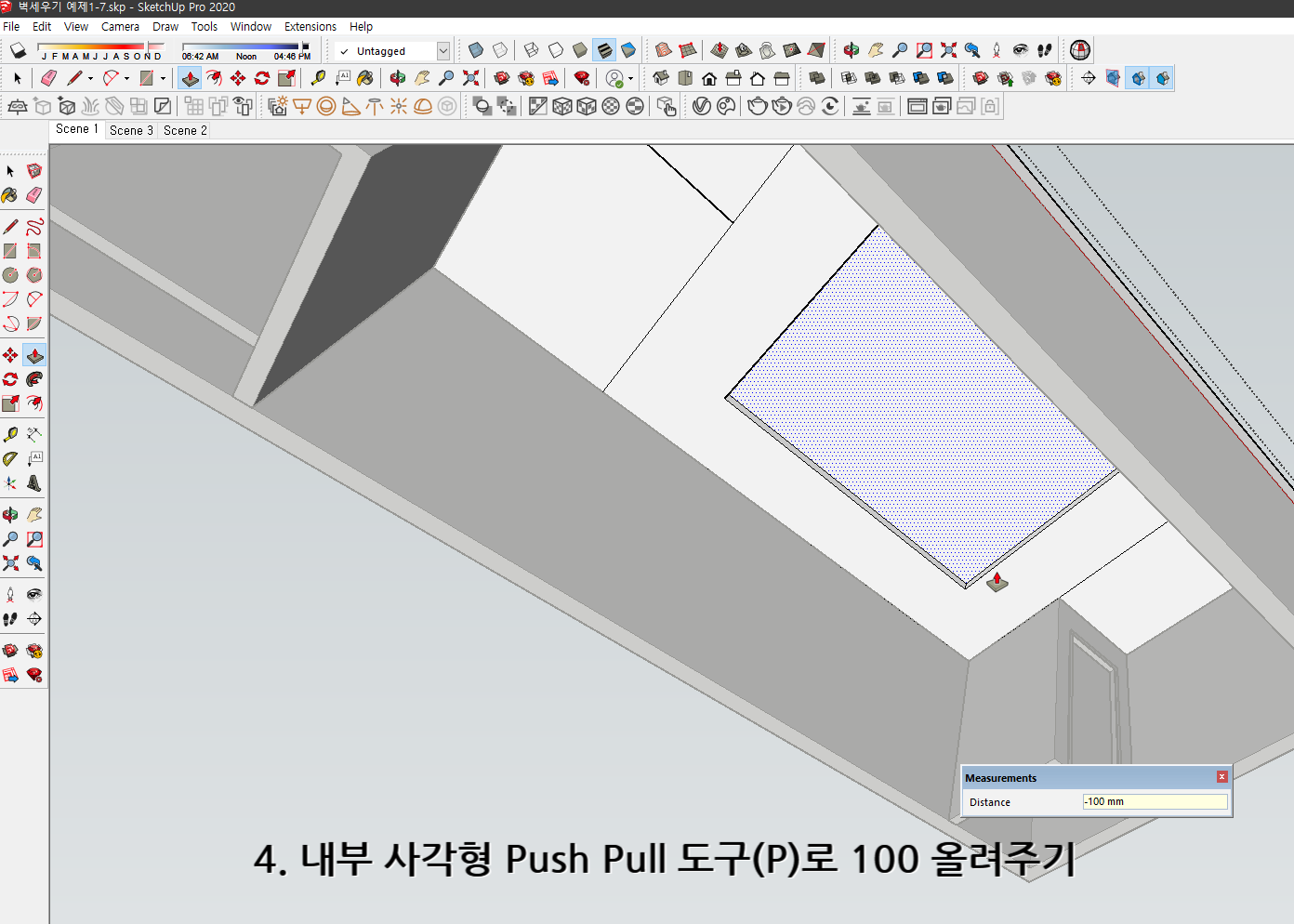Screen dimensions: 1294x924
Task: Click the shadow time-of-day slider
Action: [x=245, y=46]
